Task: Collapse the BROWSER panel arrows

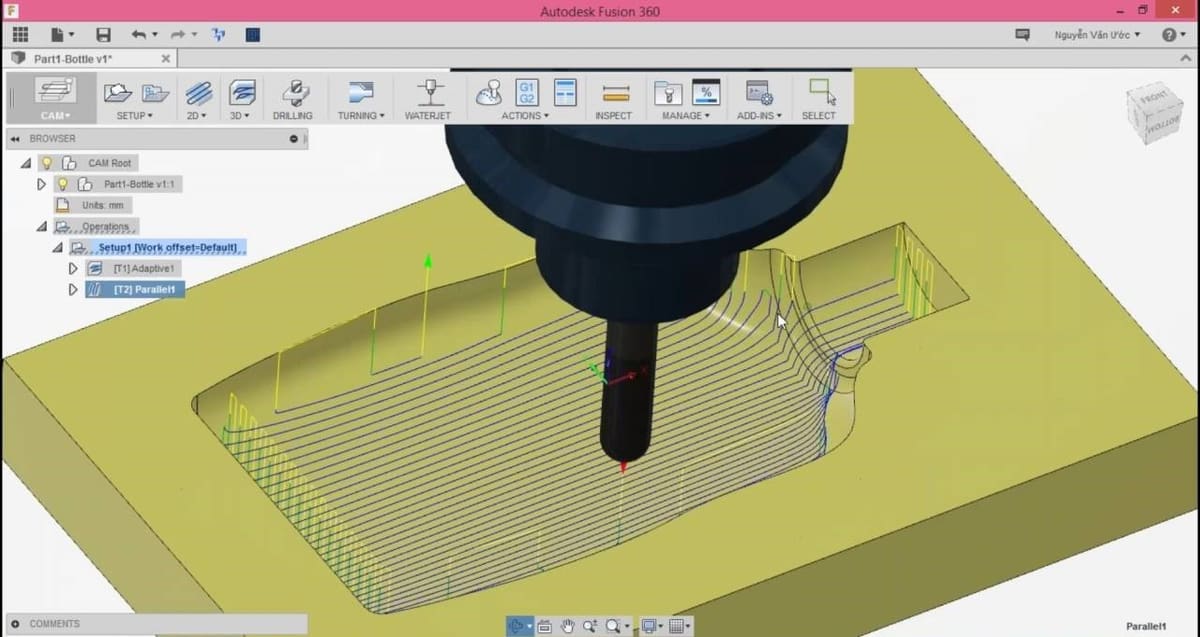Action: 15,139
